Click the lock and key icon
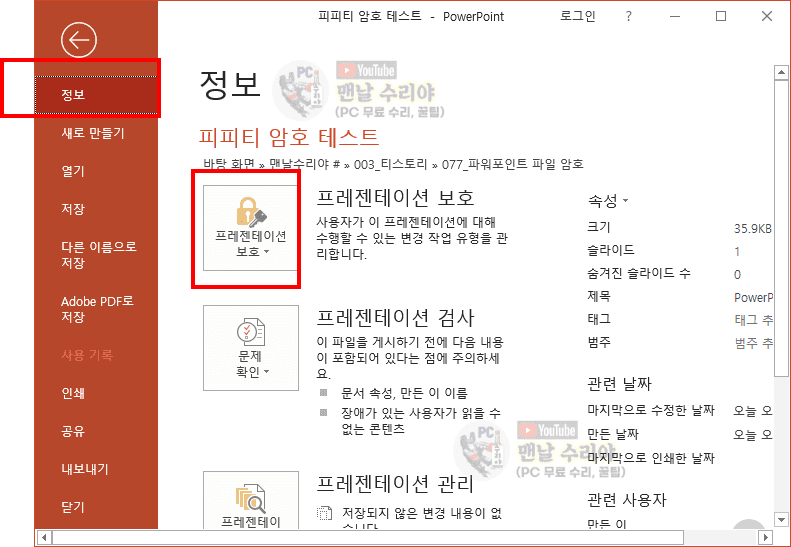This screenshot has height=547, width=791. pos(251,211)
